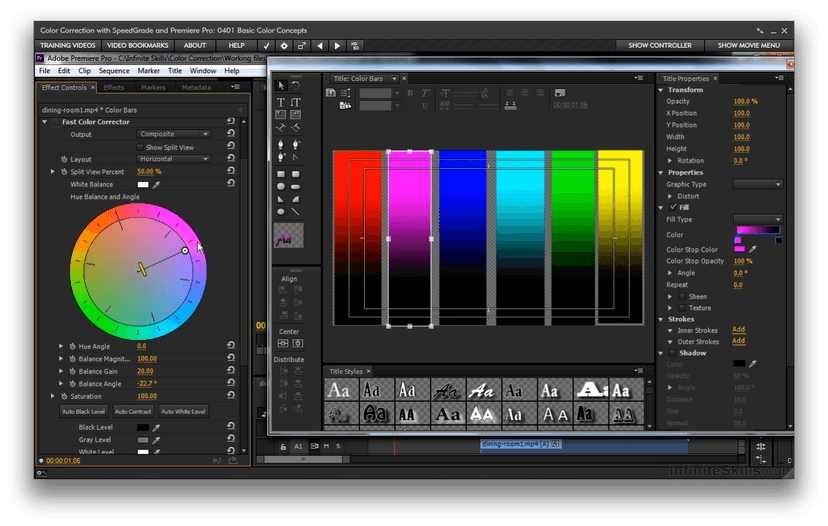
Task: Toggle the Fast Color Corrector effect
Action: (x=55, y=122)
